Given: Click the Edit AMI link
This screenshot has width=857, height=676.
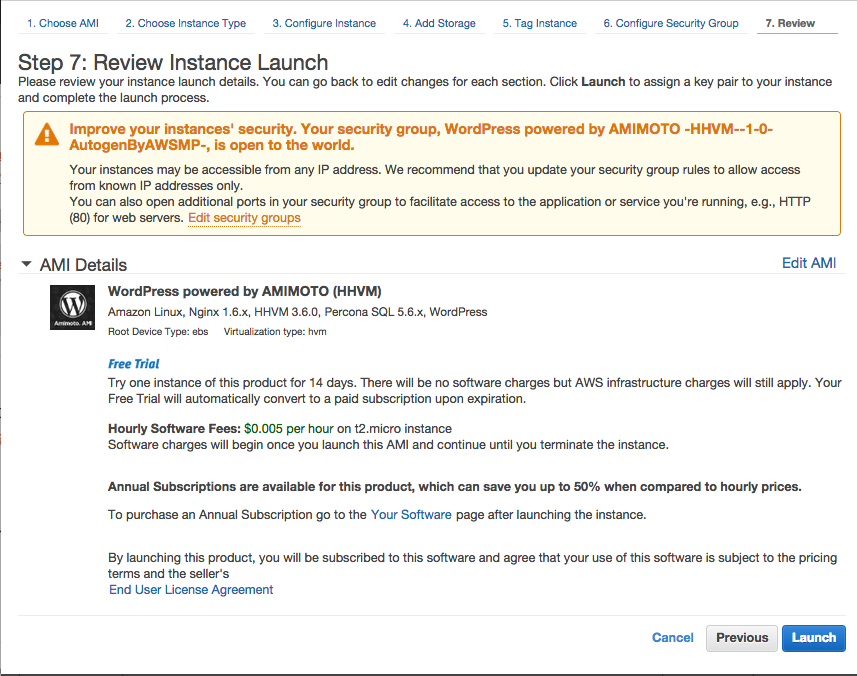Looking at the screenshot, I should (x=809, y=263).
